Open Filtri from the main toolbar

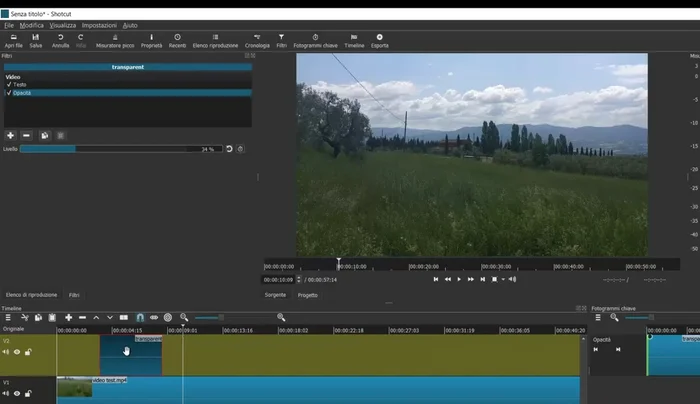[281, 41]
